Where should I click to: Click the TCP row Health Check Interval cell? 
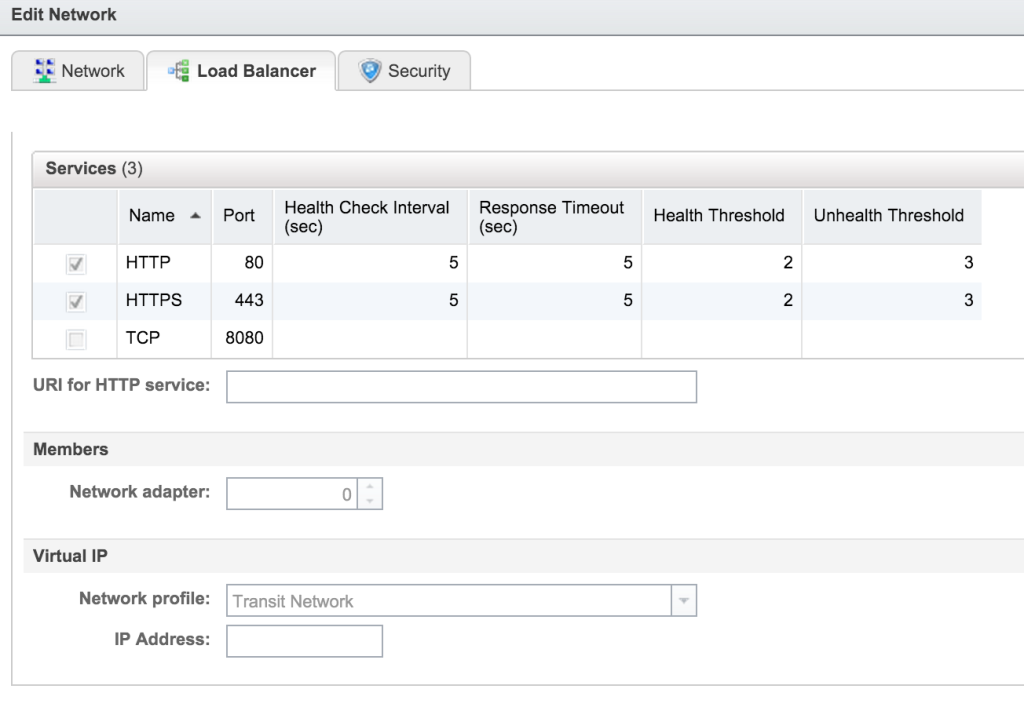[x=369, y=338]
